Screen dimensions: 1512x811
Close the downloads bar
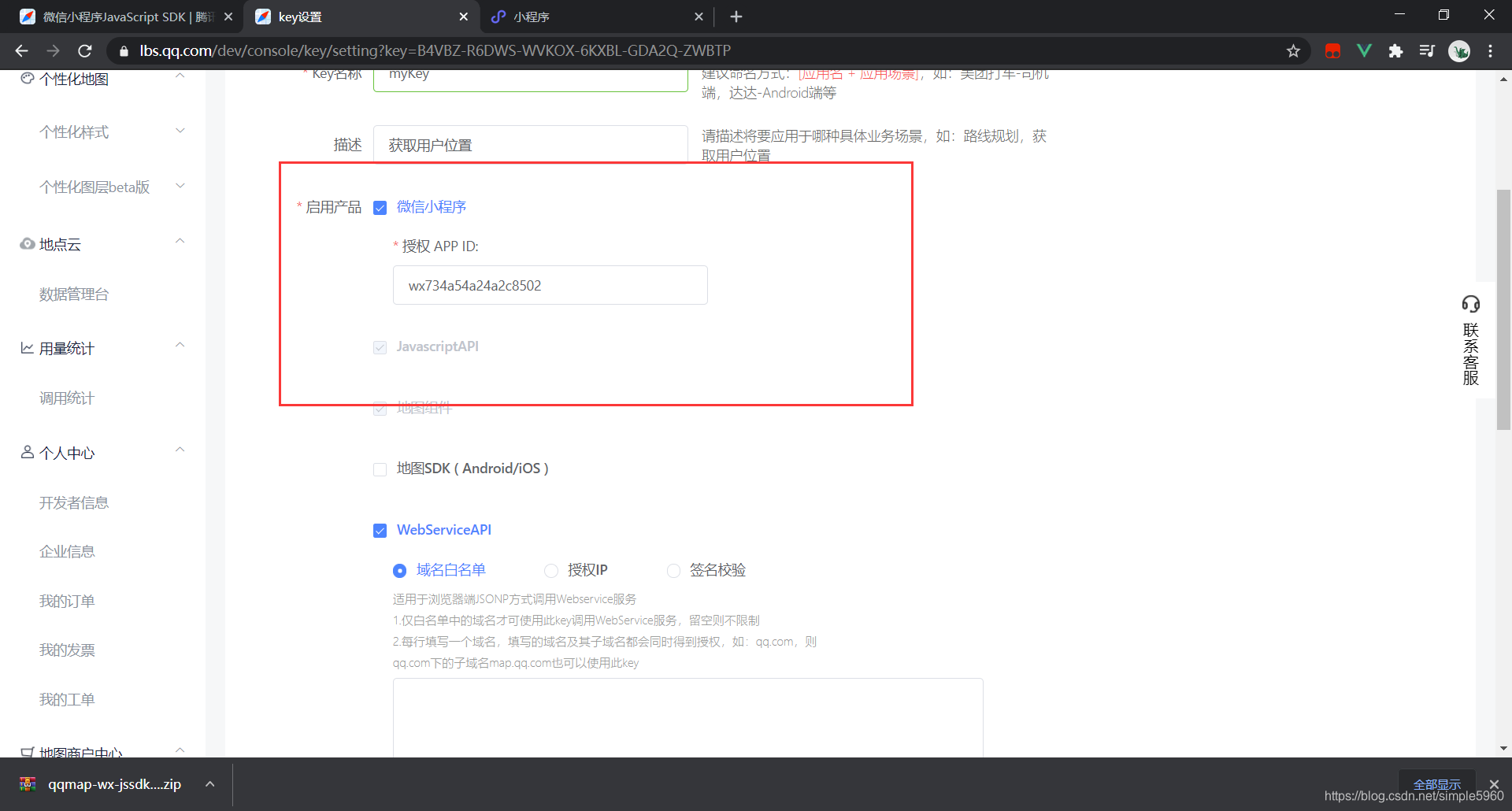(1494, 784)
